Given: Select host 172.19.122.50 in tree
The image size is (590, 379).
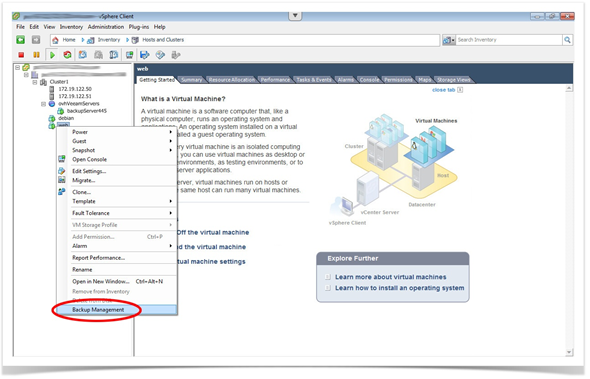Looking at the screenshot, I should click(x=75, y=89).
